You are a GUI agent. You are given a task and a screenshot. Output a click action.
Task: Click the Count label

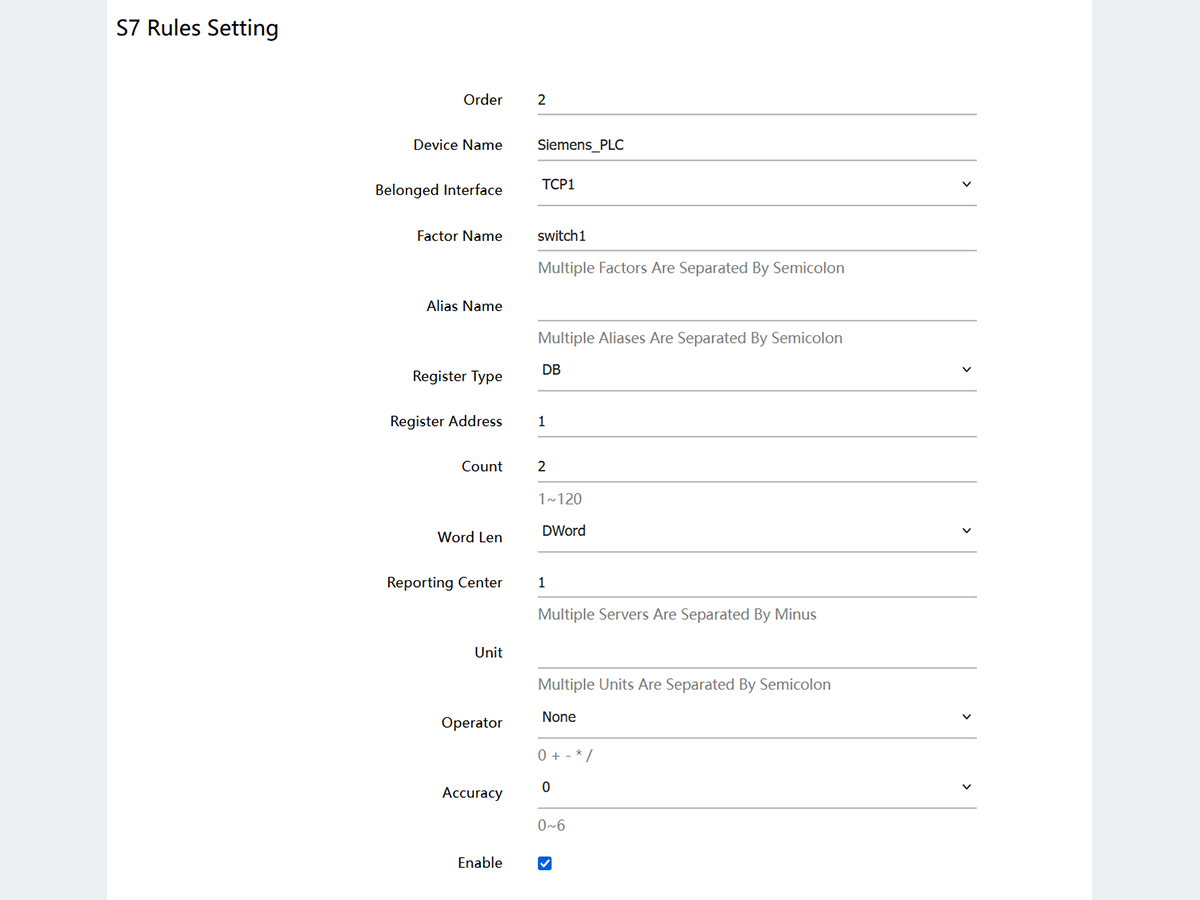click(x=482, y=467)
